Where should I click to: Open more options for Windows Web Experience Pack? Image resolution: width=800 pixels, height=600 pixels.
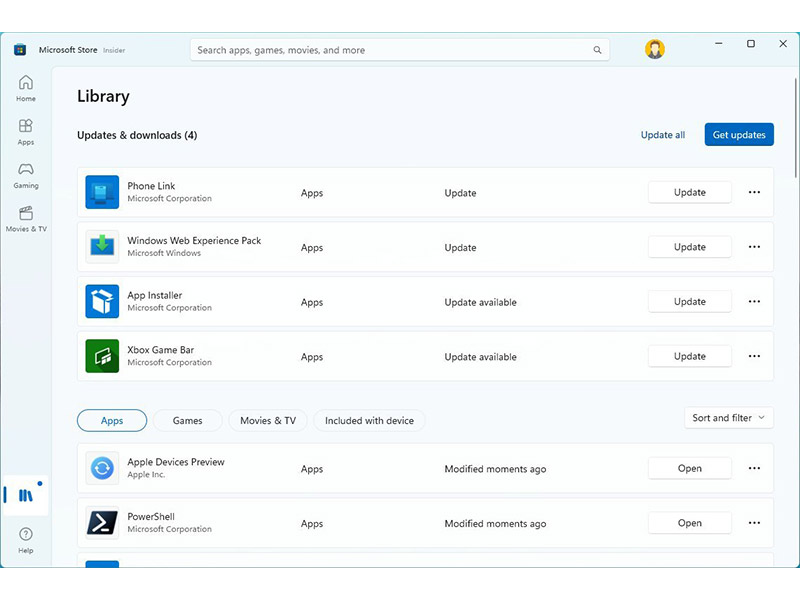click(754, 247)
